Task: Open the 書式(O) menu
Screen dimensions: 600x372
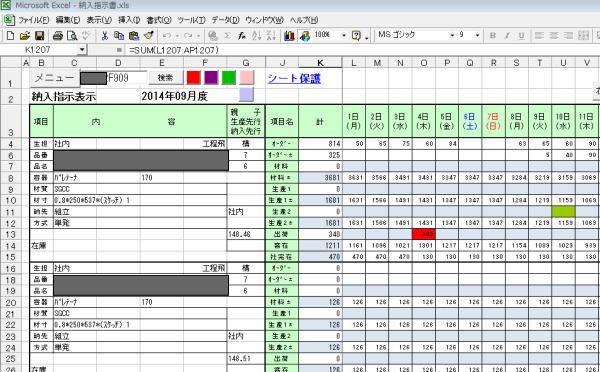Action: tap(159, 20)
